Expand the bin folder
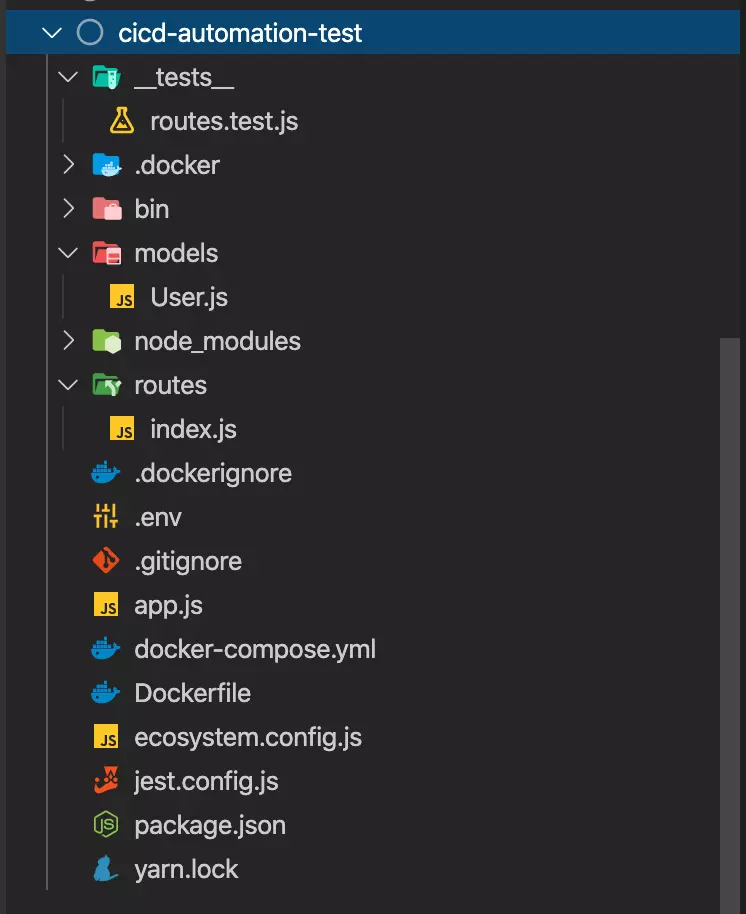 click(67, 208)
